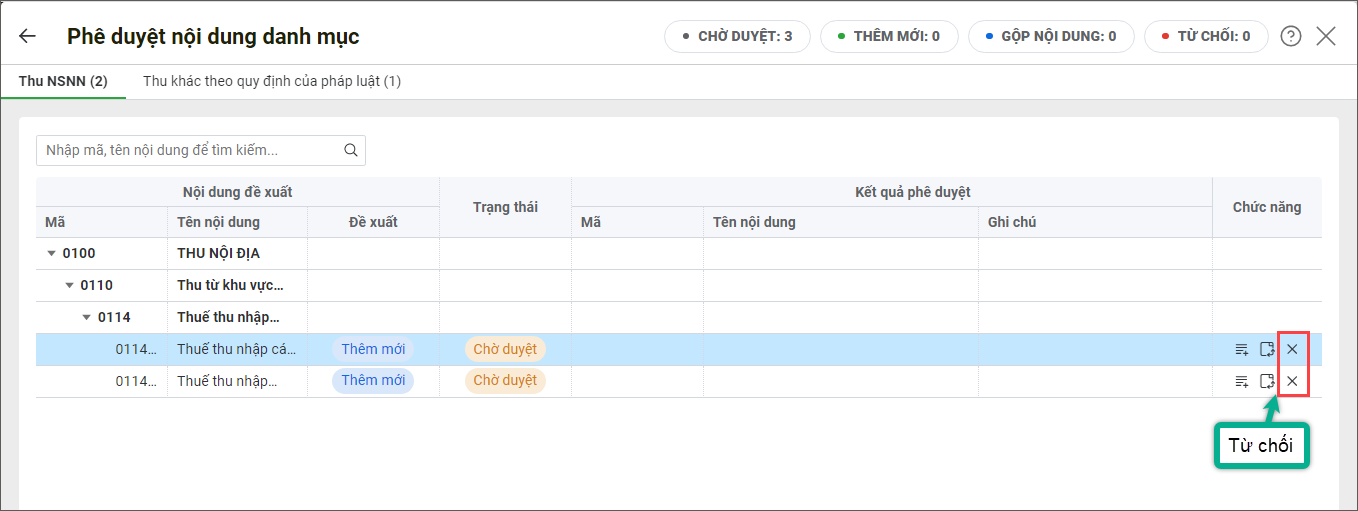Screen dimensions: 1358x511
Task: Filter by THÊM MỚI: 0 status
Action: pyautogui.click(x=889, y=36)
